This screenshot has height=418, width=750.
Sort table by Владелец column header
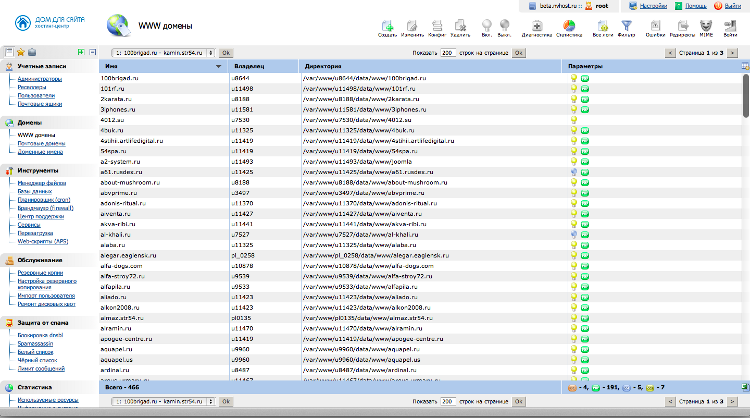click(264, 66)
